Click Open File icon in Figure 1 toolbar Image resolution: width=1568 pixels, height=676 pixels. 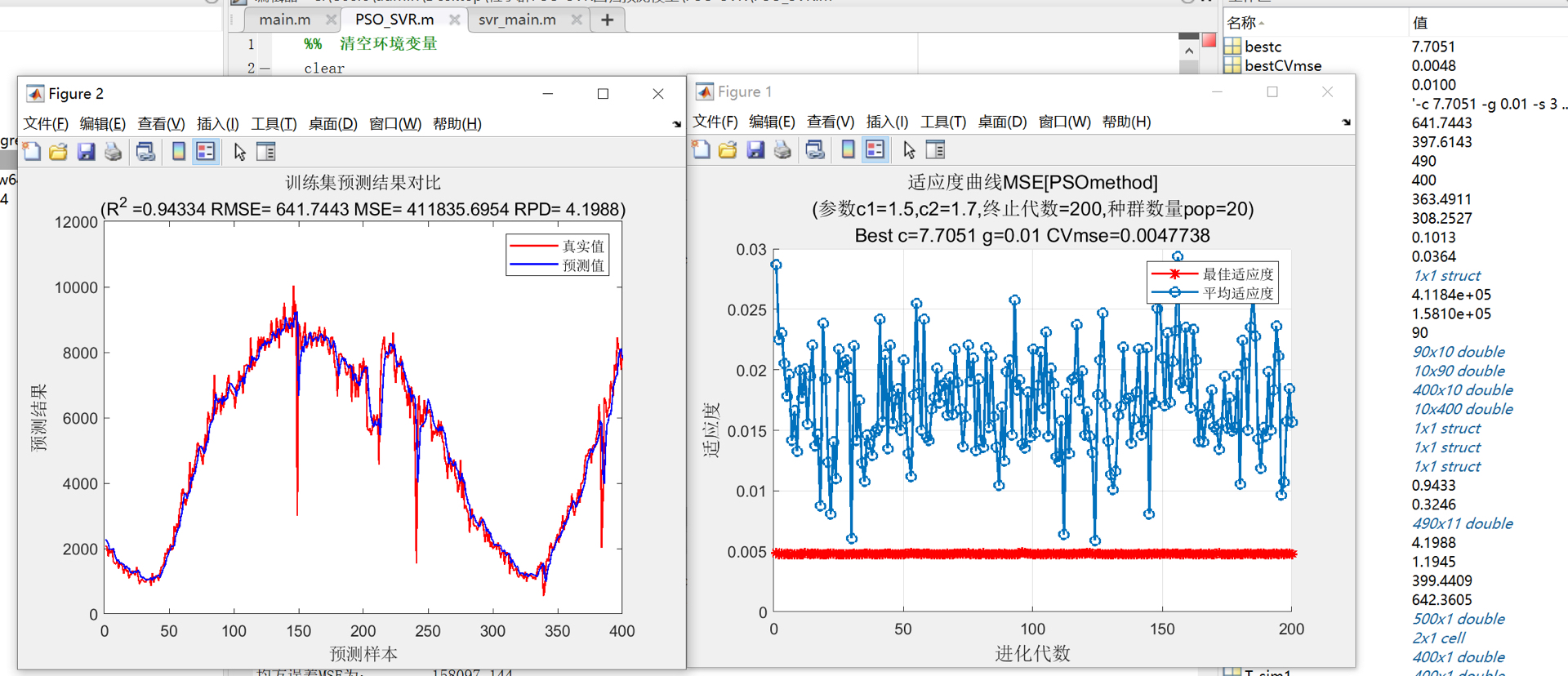pos(728,149)
